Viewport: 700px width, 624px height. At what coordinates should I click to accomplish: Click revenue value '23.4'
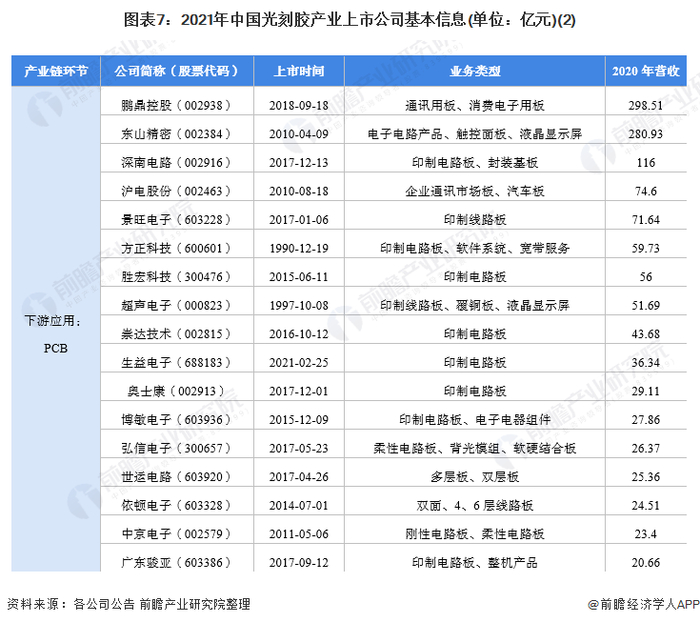[646, 534]
